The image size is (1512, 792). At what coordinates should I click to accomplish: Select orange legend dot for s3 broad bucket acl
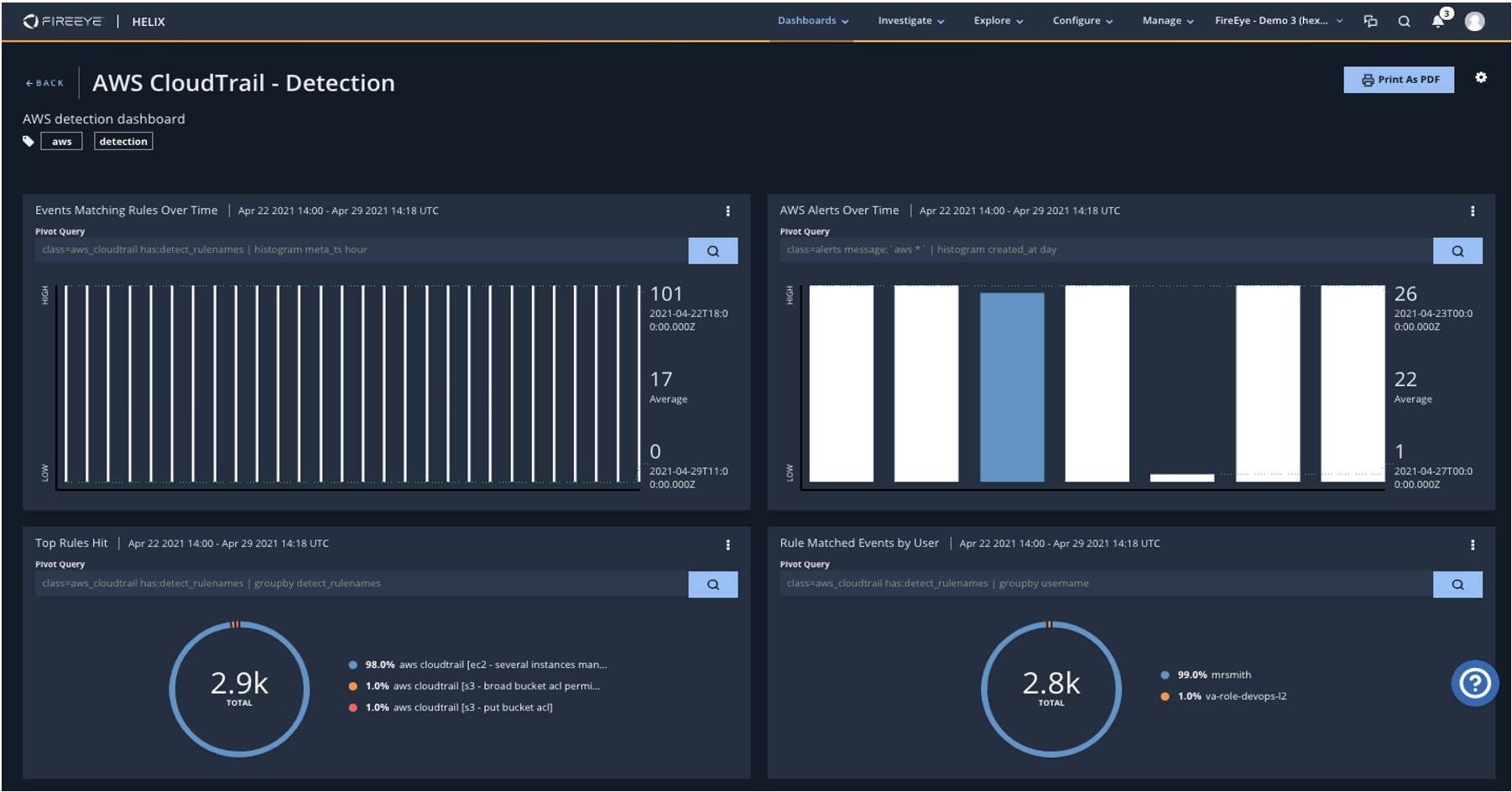(x=353, y=686)
